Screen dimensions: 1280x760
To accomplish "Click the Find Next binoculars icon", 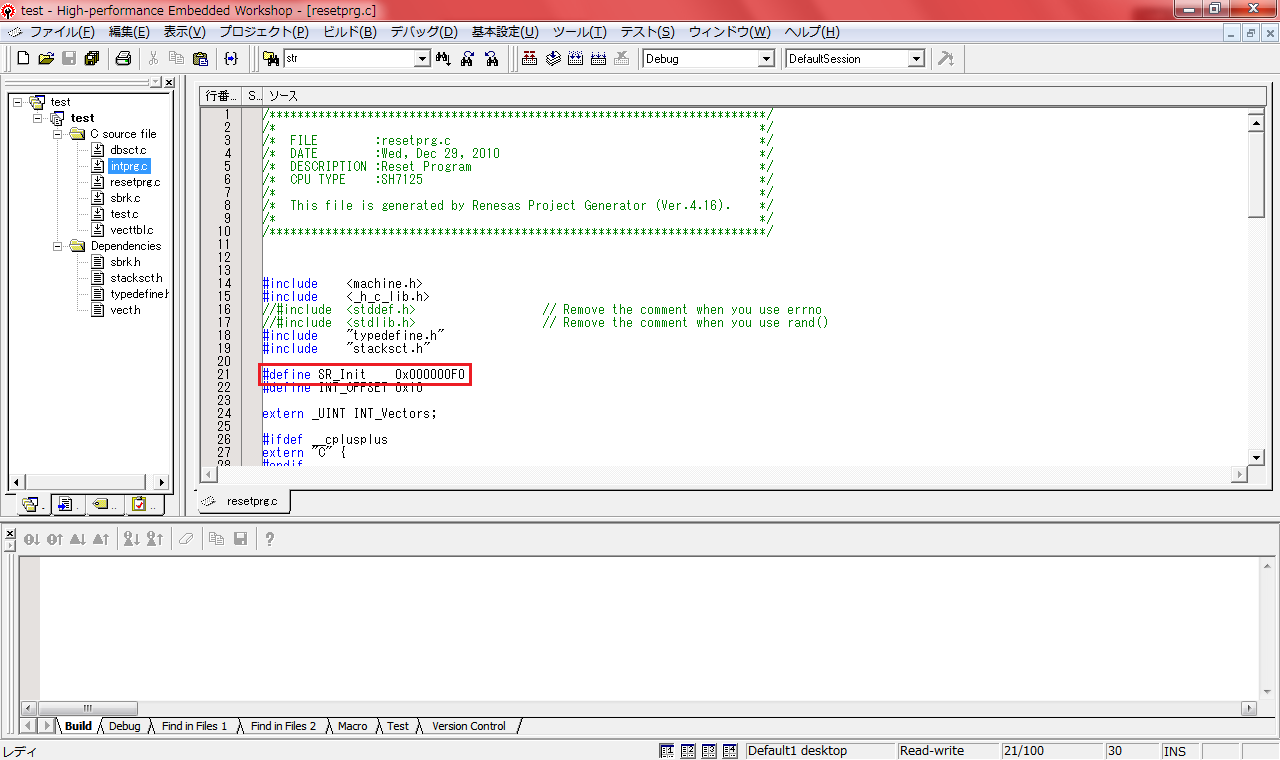I will [491, 59].
